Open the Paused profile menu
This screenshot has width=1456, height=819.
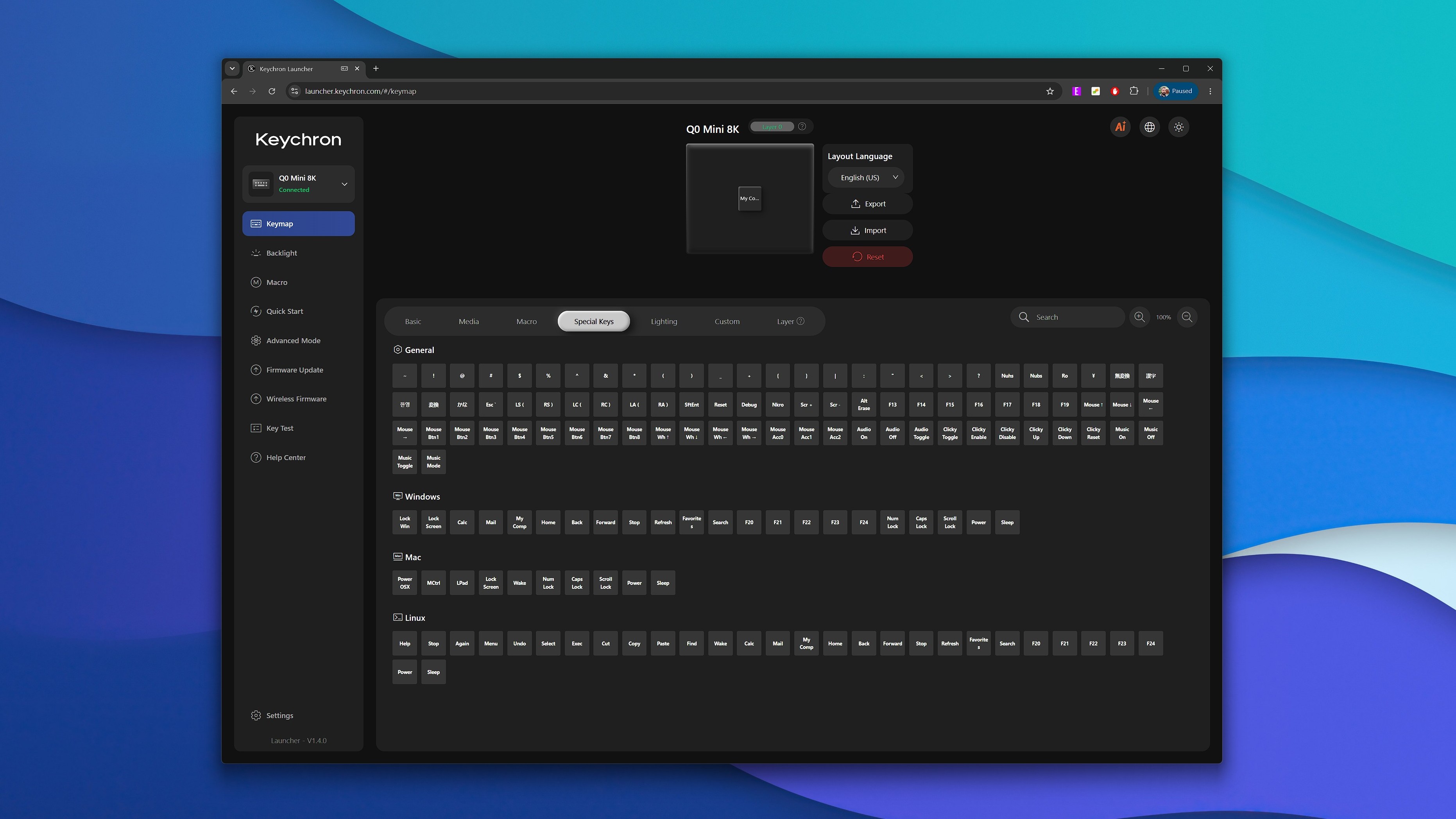click(1176, 91)
